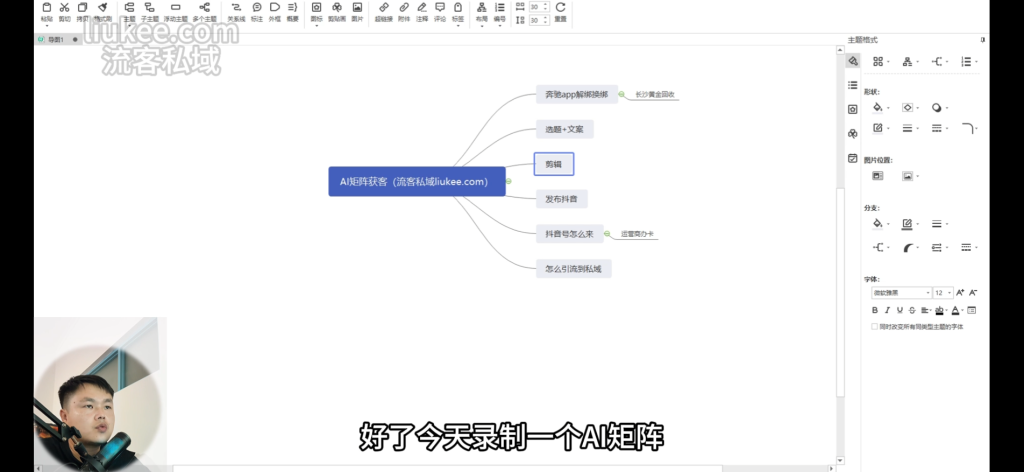The width and height of the screenshot is (1024, 472).
Task: Open branch fill color under 分支
Action: tap(880, 224)
